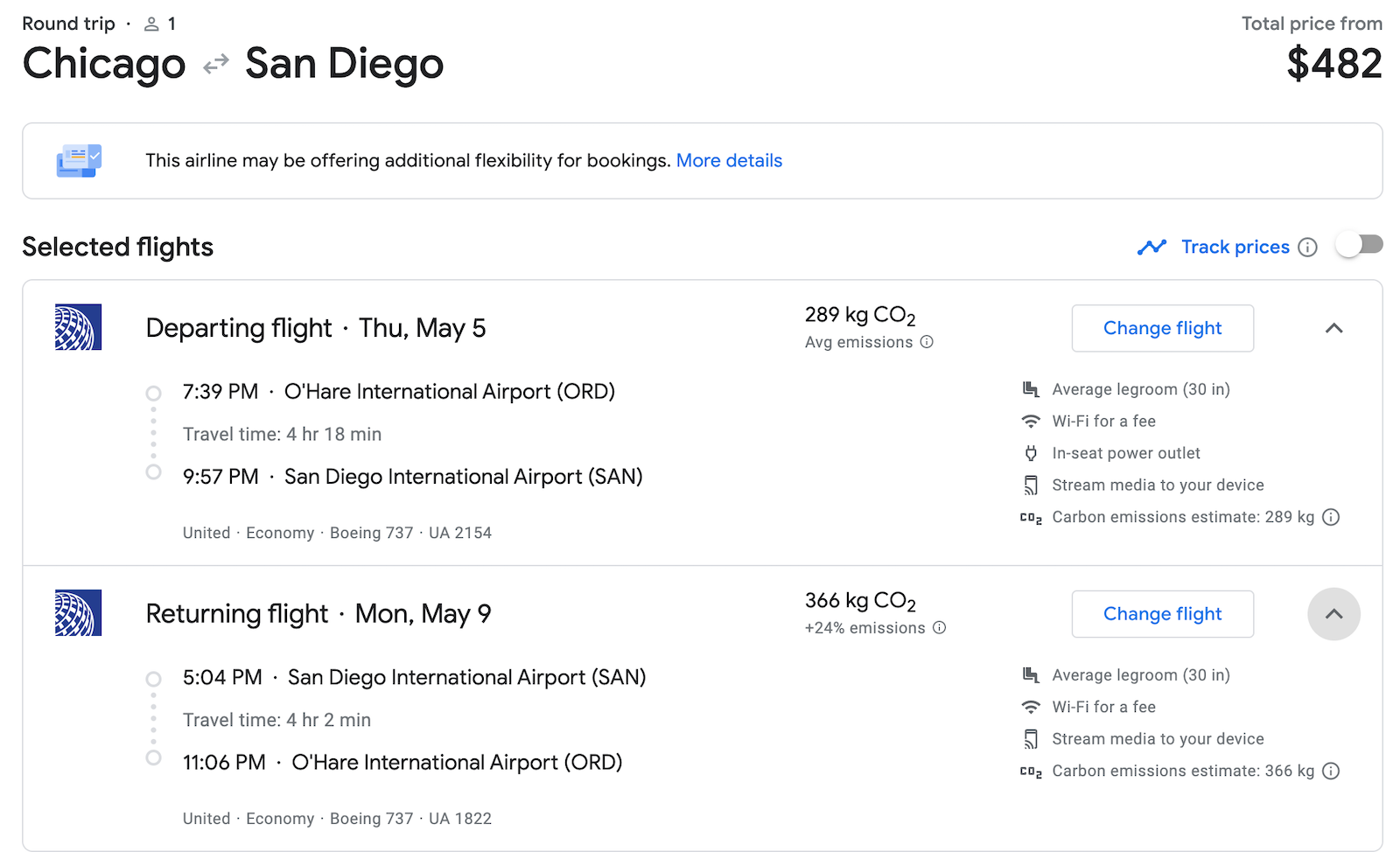Enable the Track prices toggle
Viewport: 1400px width, 852px height.
1358,246
